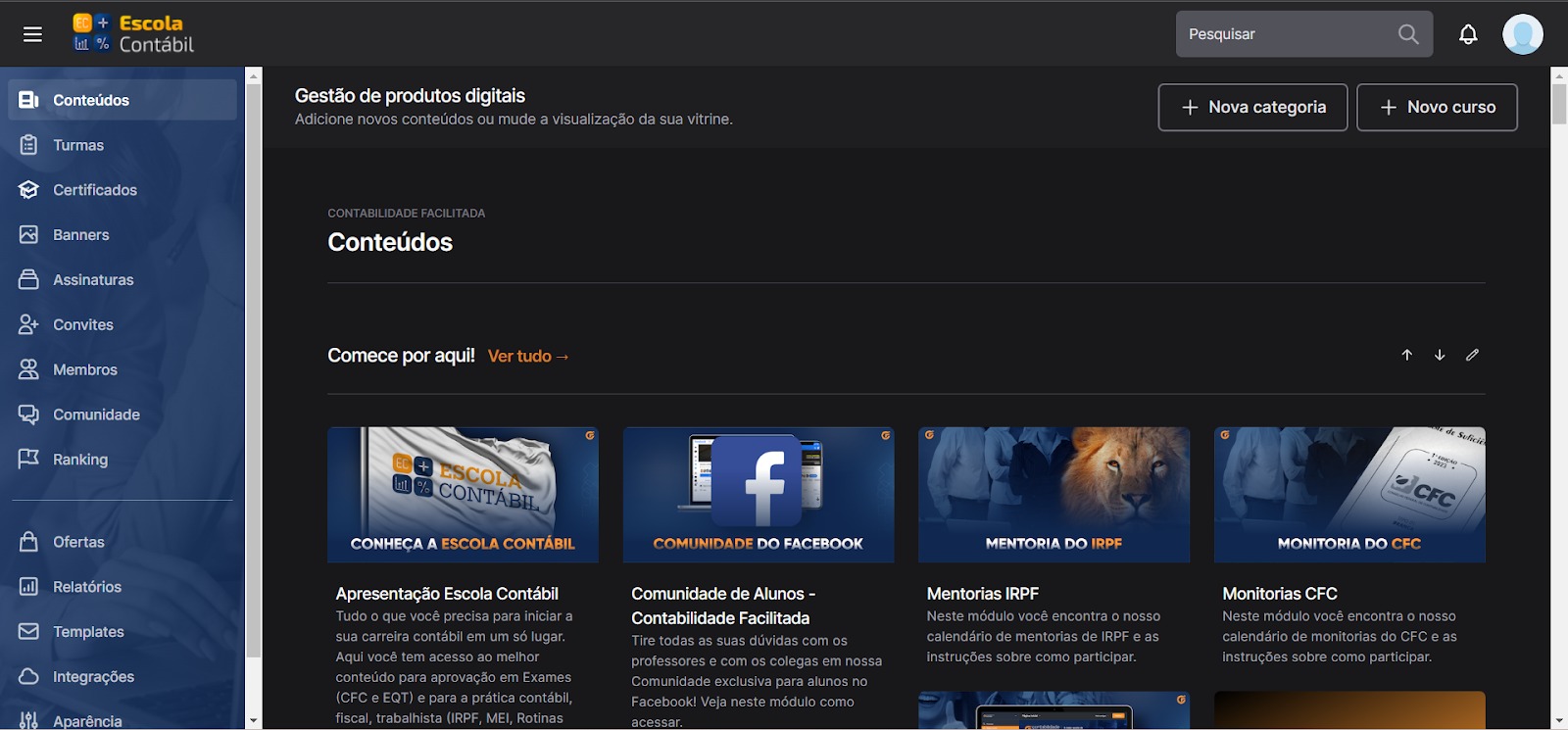
Task: Open the Assinaturas menu item
Action: click(x=122, y=279)
